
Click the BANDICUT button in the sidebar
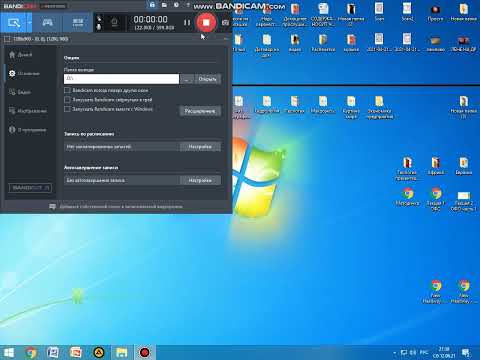[x=30, y=188]
